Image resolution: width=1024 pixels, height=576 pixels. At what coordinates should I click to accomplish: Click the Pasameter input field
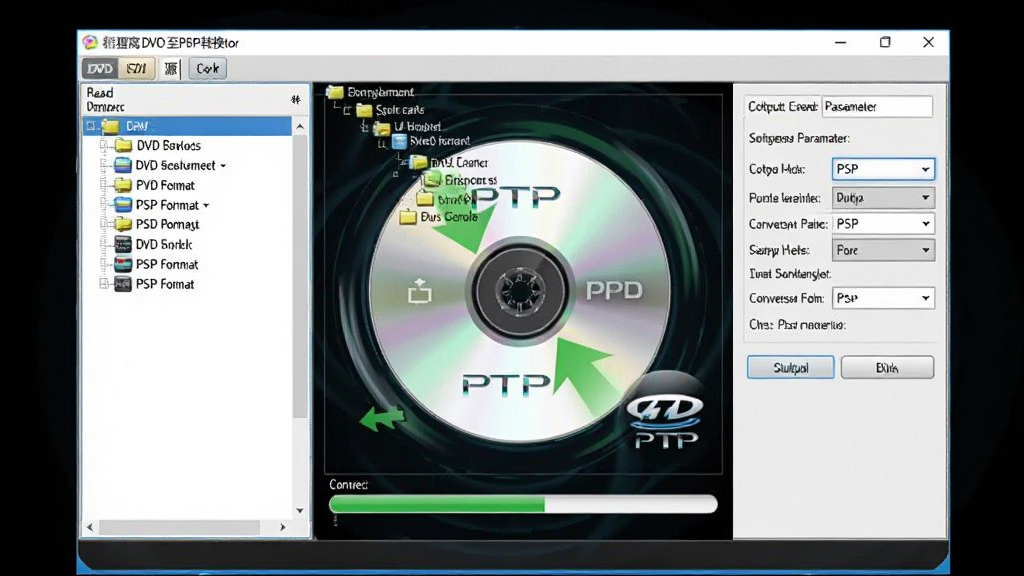[x=877, y=106]
